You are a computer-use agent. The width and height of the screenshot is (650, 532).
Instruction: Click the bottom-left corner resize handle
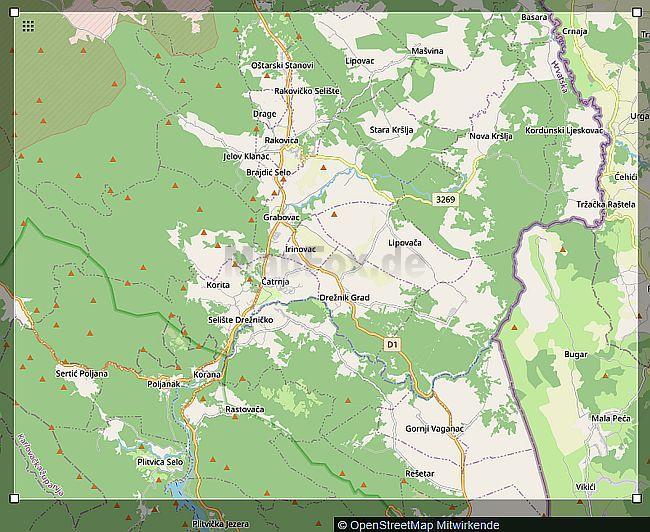[14, 498]
